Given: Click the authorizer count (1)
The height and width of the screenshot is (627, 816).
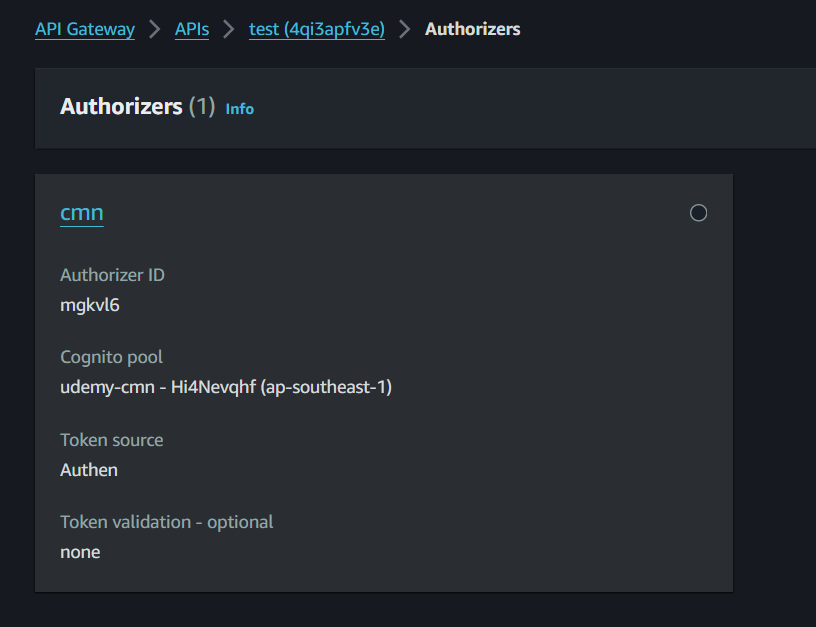Looking at the screenshot, I should click(202, 107).
